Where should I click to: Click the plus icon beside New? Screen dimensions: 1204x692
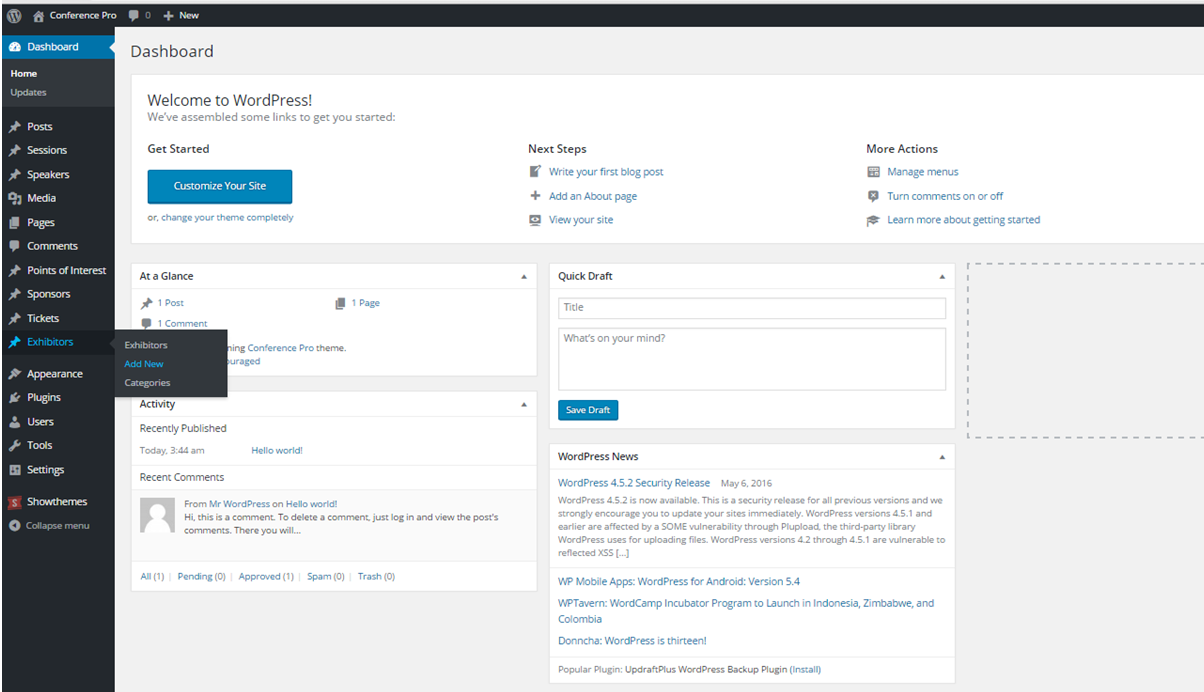point(169,15)
